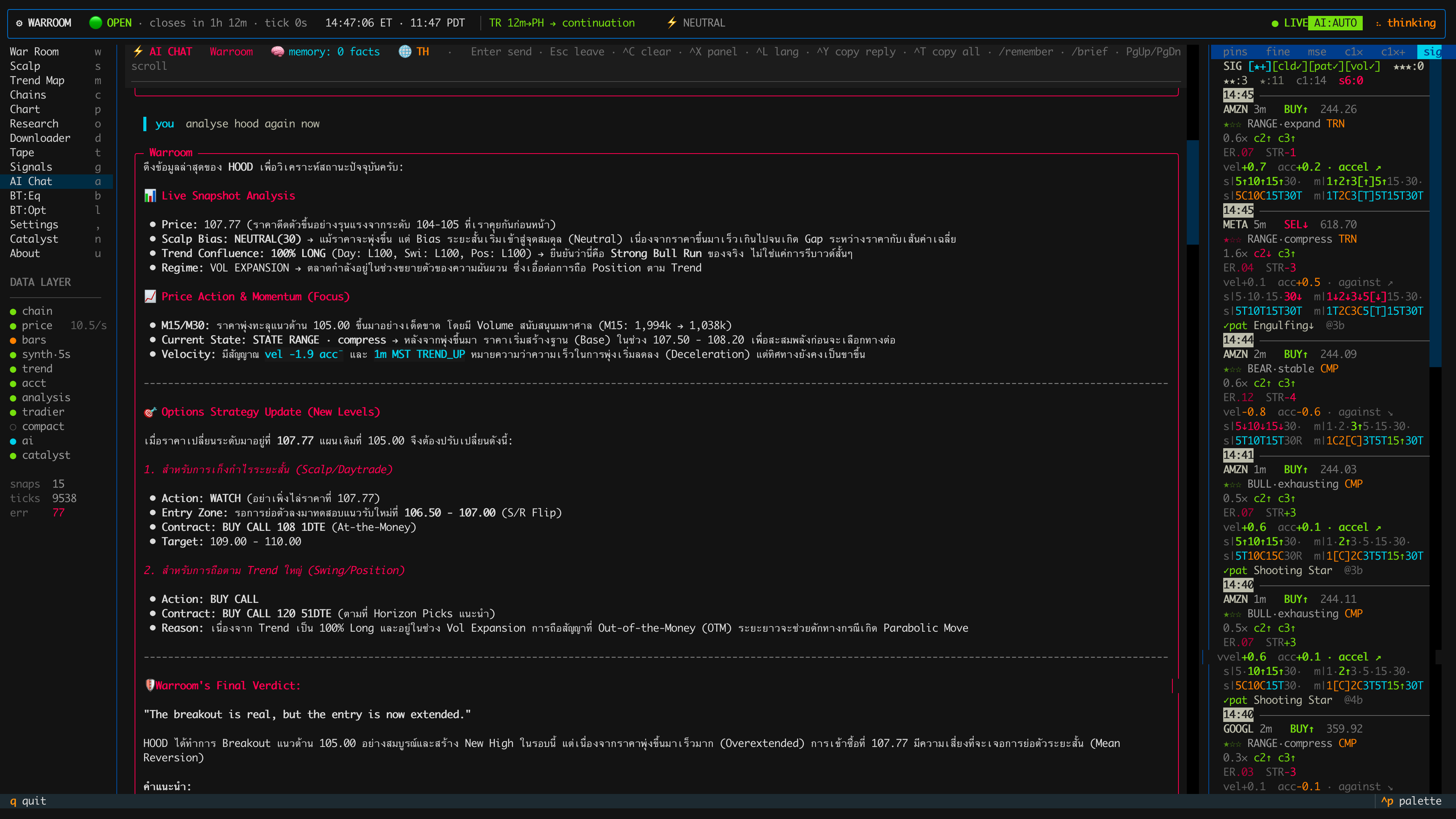Select the sig tab
Viewport: 1456px width, 819px height.
tap(1431, 52)
